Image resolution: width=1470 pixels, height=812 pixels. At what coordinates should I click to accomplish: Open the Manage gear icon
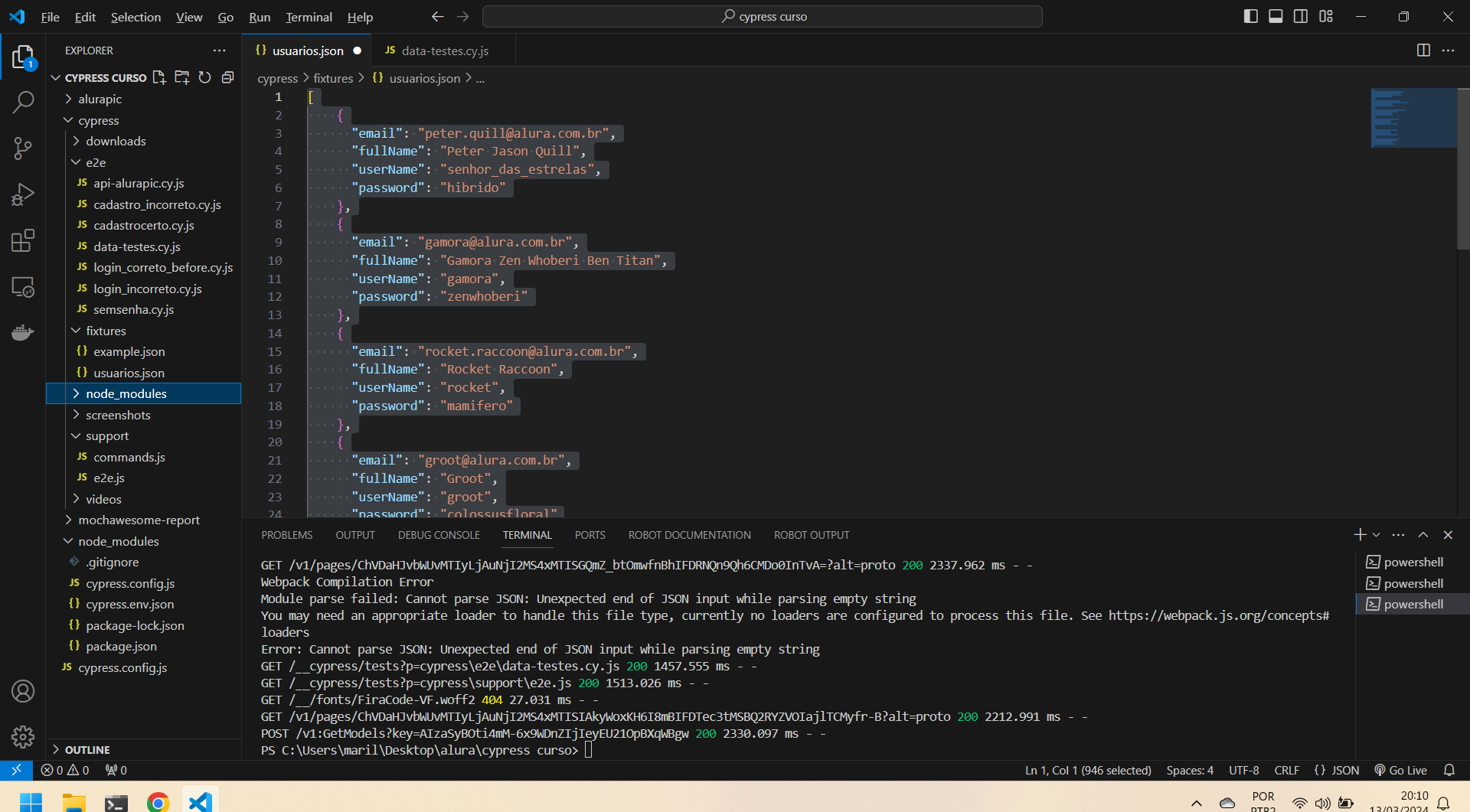[x=23, y=737]
